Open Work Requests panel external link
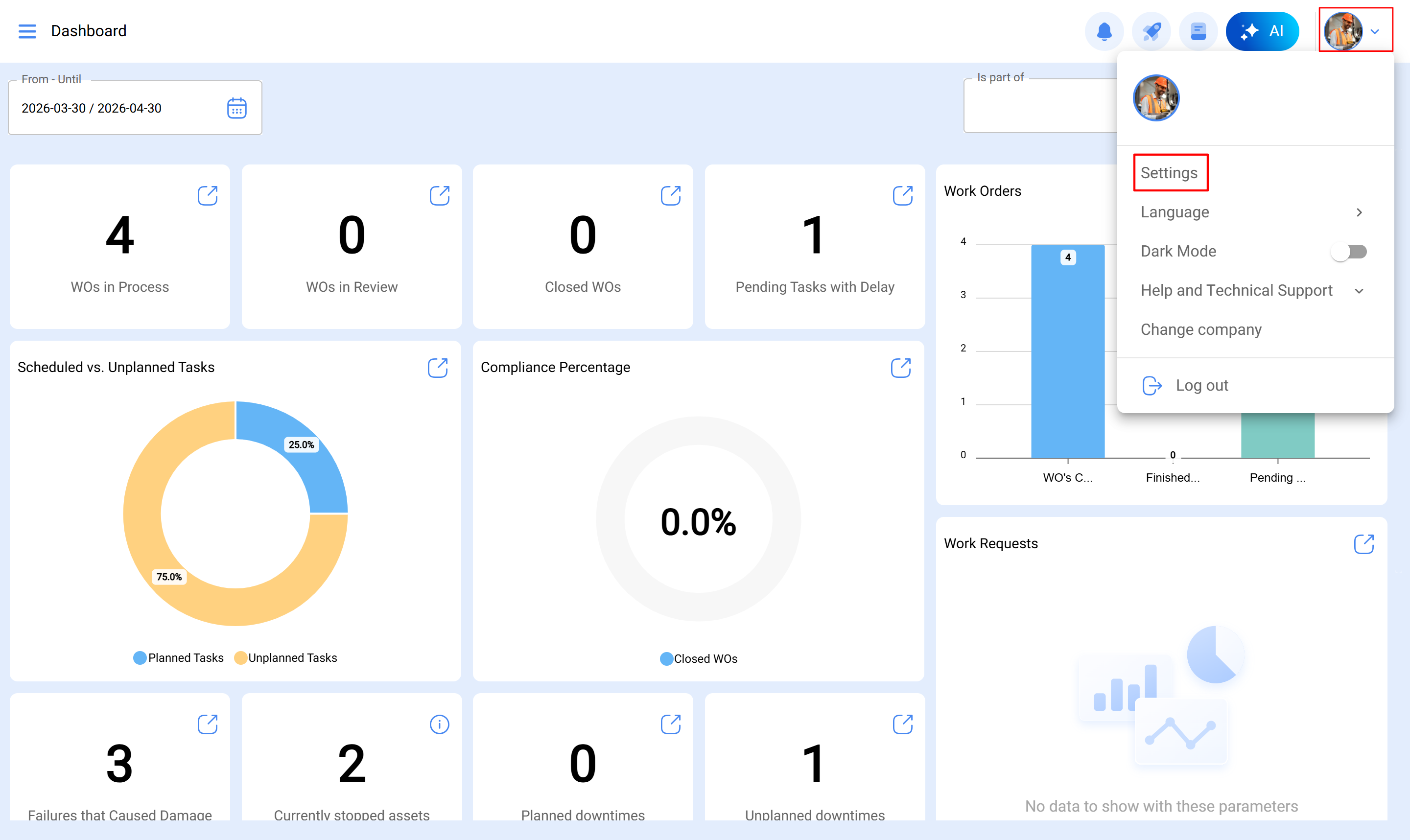This screenshot has height=840, width=1410. click(x=1363, y=544)
